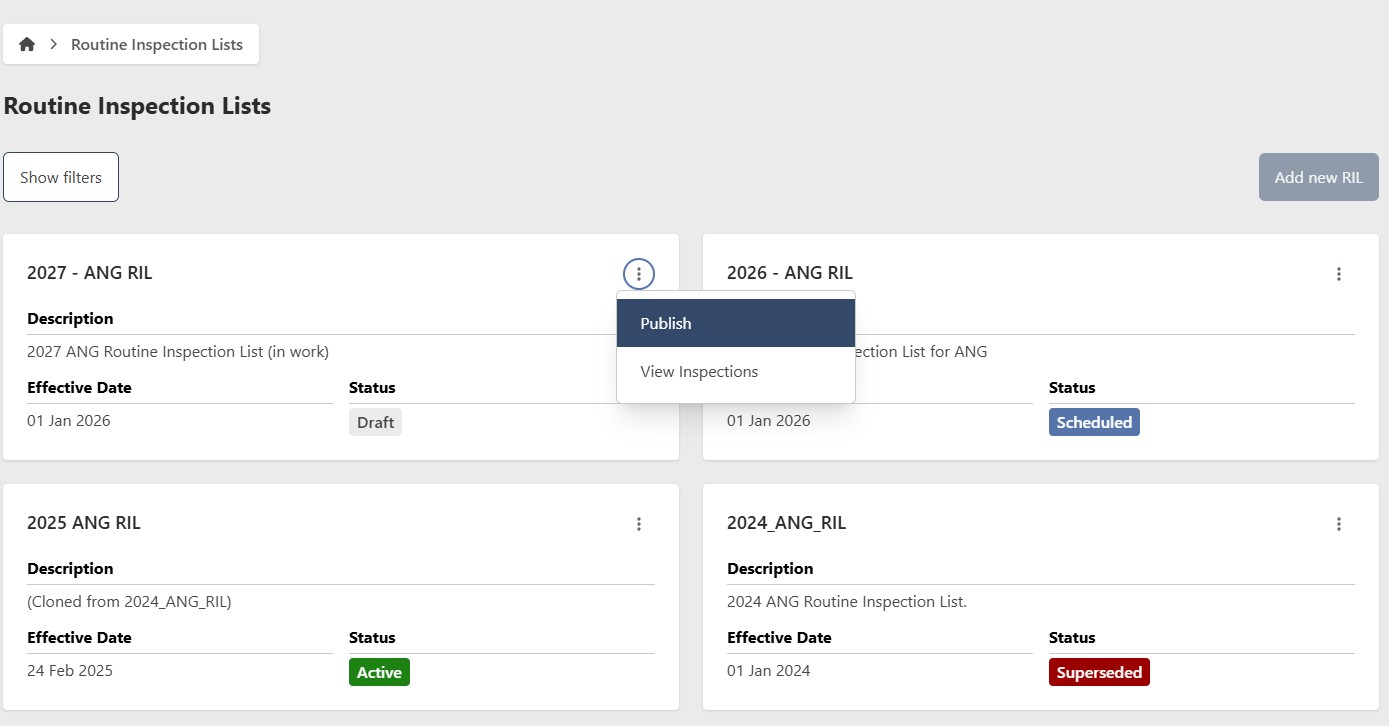Click the green Active status badge
1389x726 pixels.
pyautogui.click(x=379, y=672)
